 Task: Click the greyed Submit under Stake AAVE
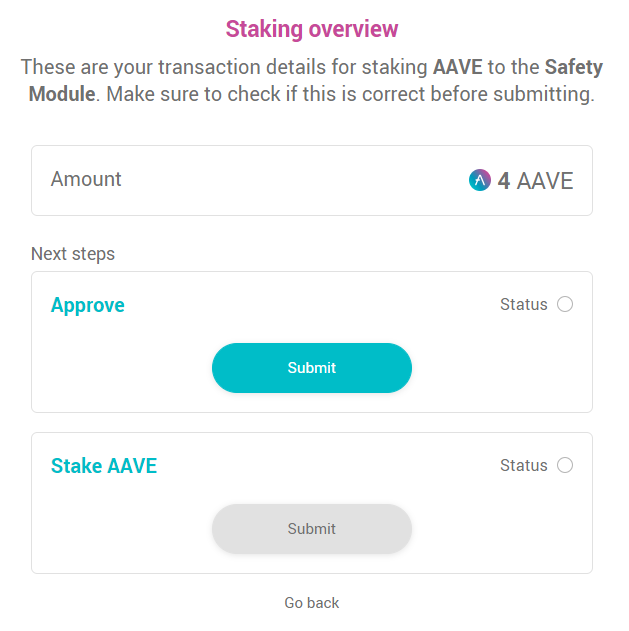click(312, 529)
